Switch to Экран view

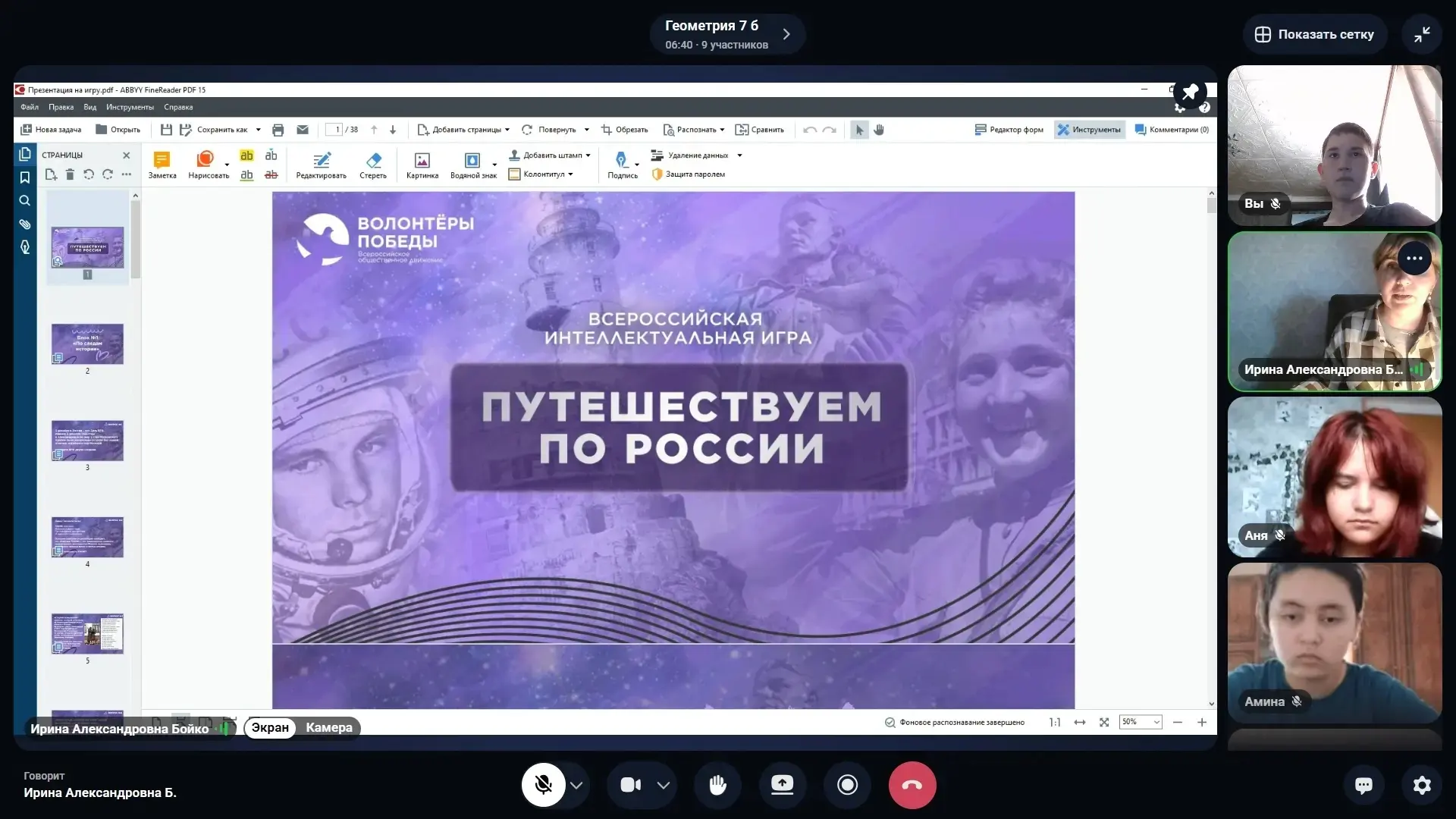270,727
